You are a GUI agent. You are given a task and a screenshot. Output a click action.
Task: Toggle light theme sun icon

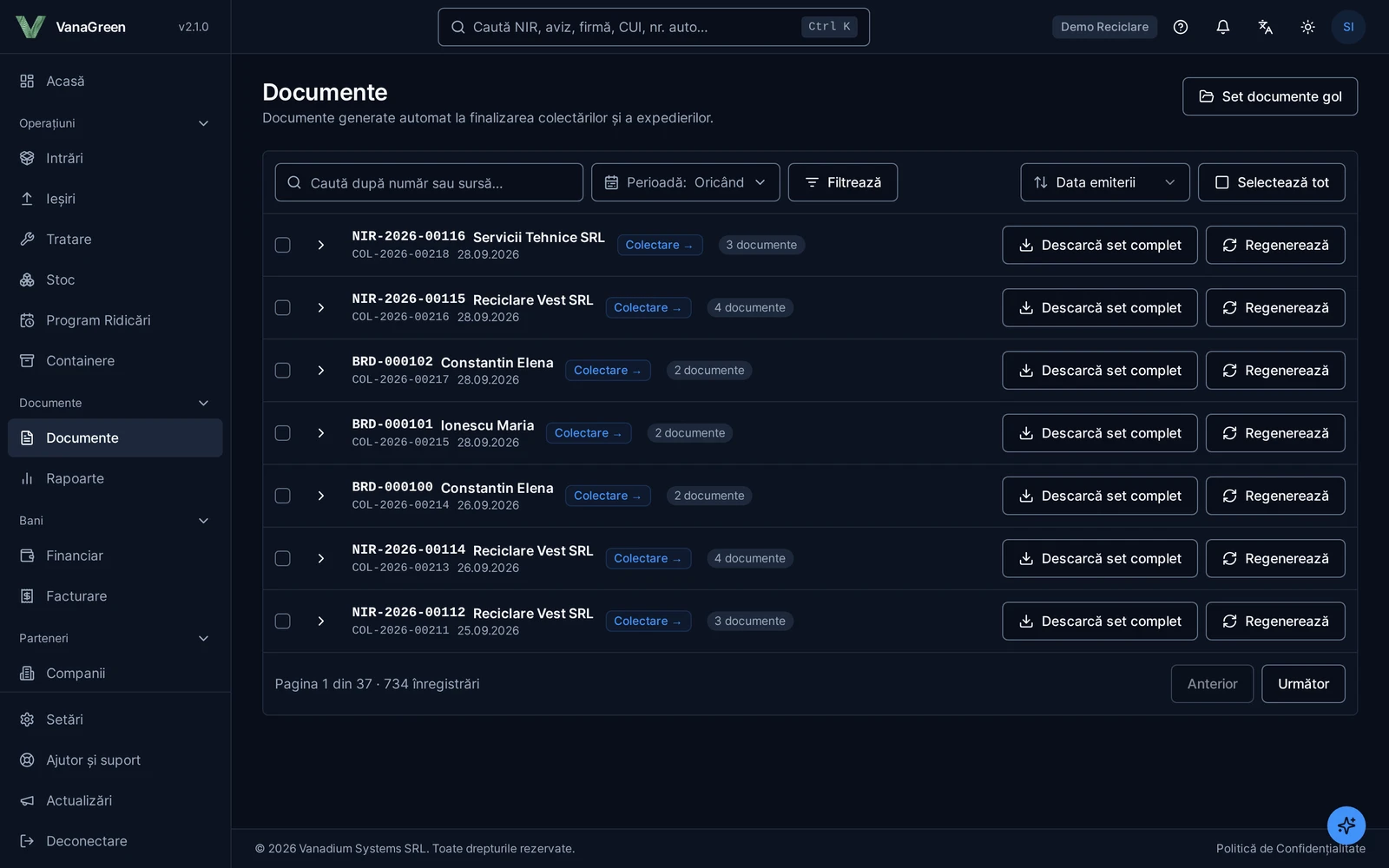point(1308,27)
